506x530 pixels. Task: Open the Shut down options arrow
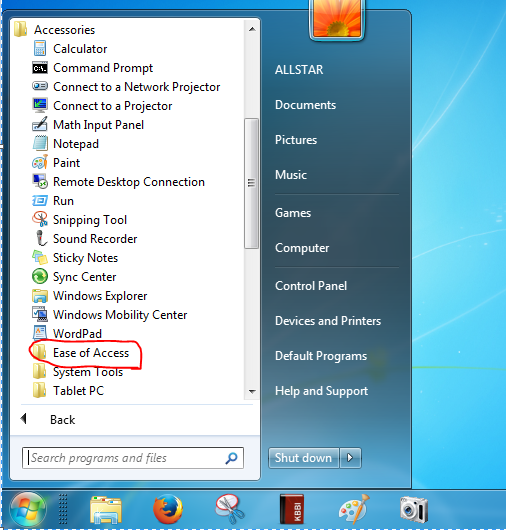pyautogui.click(x=351, y=458)
